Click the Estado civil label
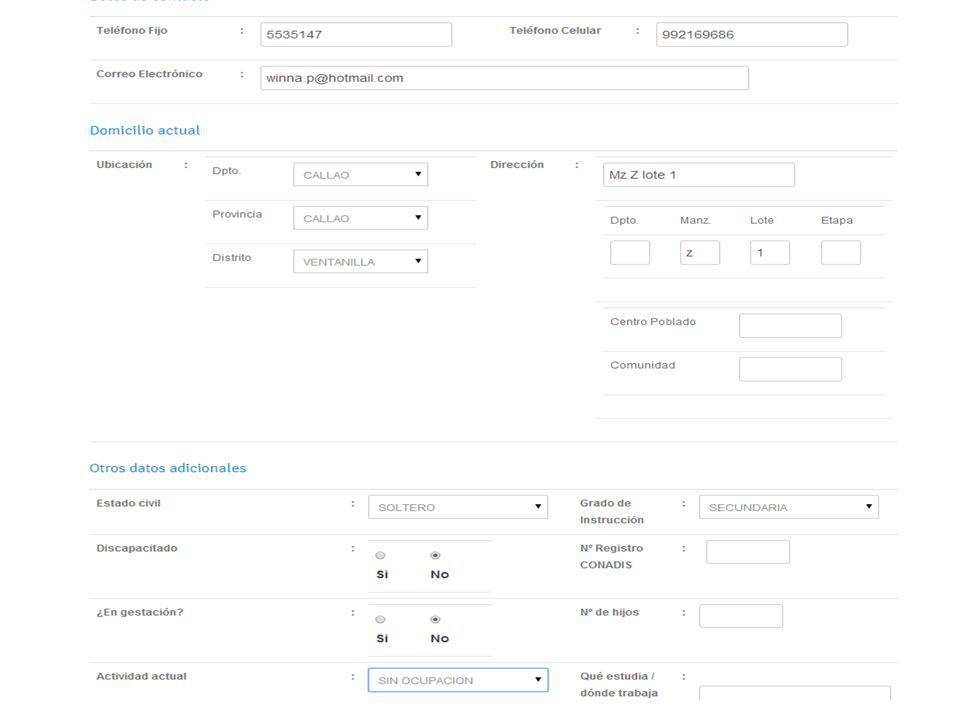The image size is (960, 720). pos(129,503)
